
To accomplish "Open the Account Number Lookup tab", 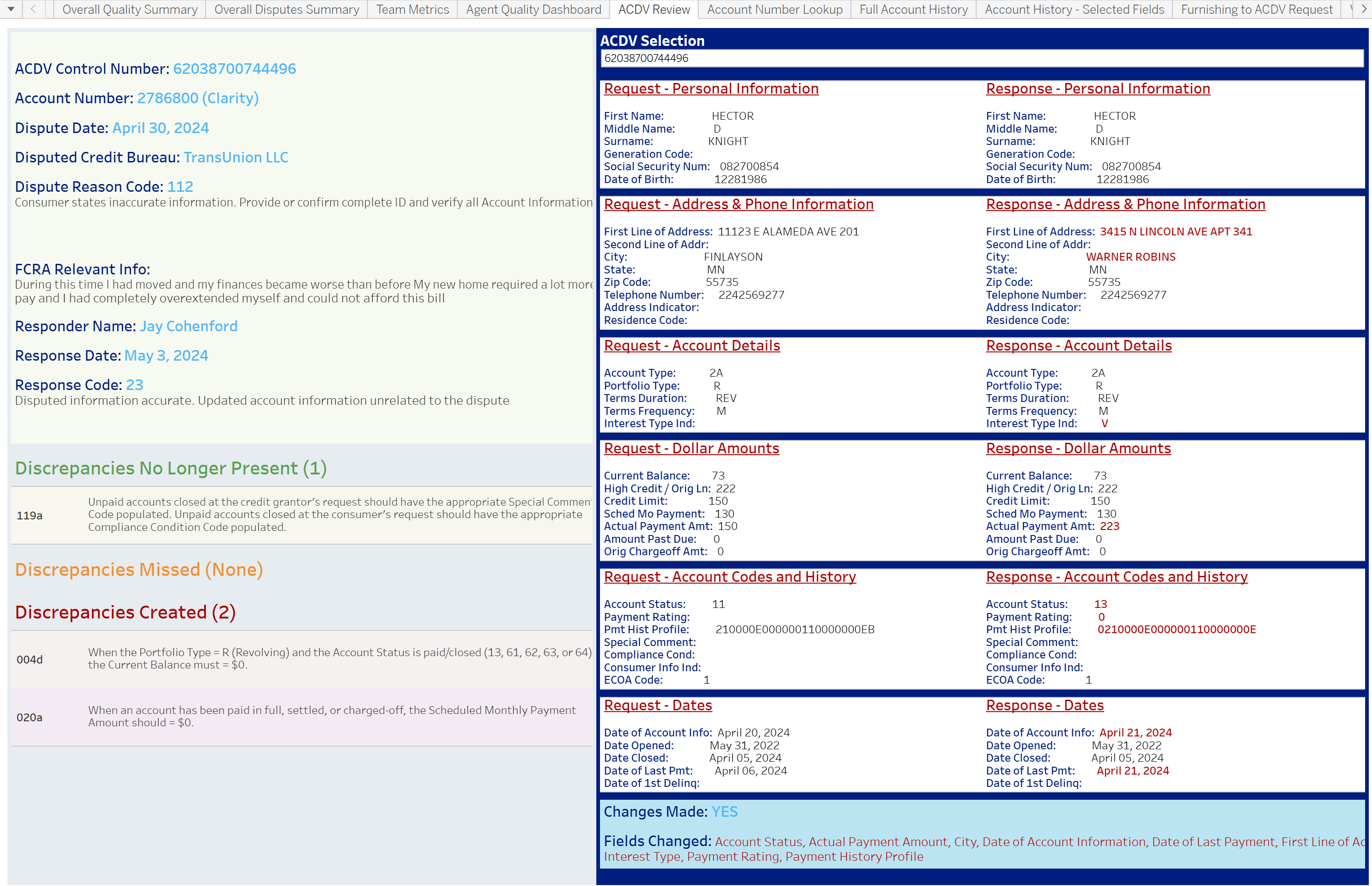I will [775, 10].
